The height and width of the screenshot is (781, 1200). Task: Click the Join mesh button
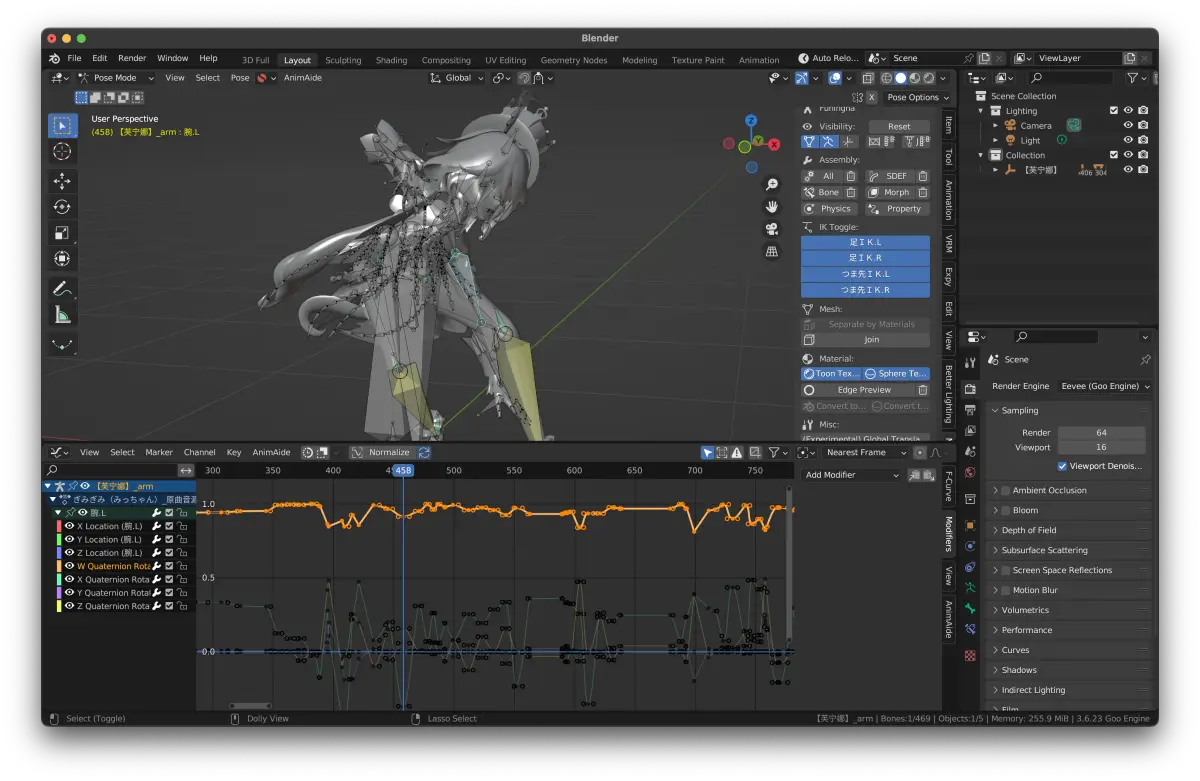[872, 340]
